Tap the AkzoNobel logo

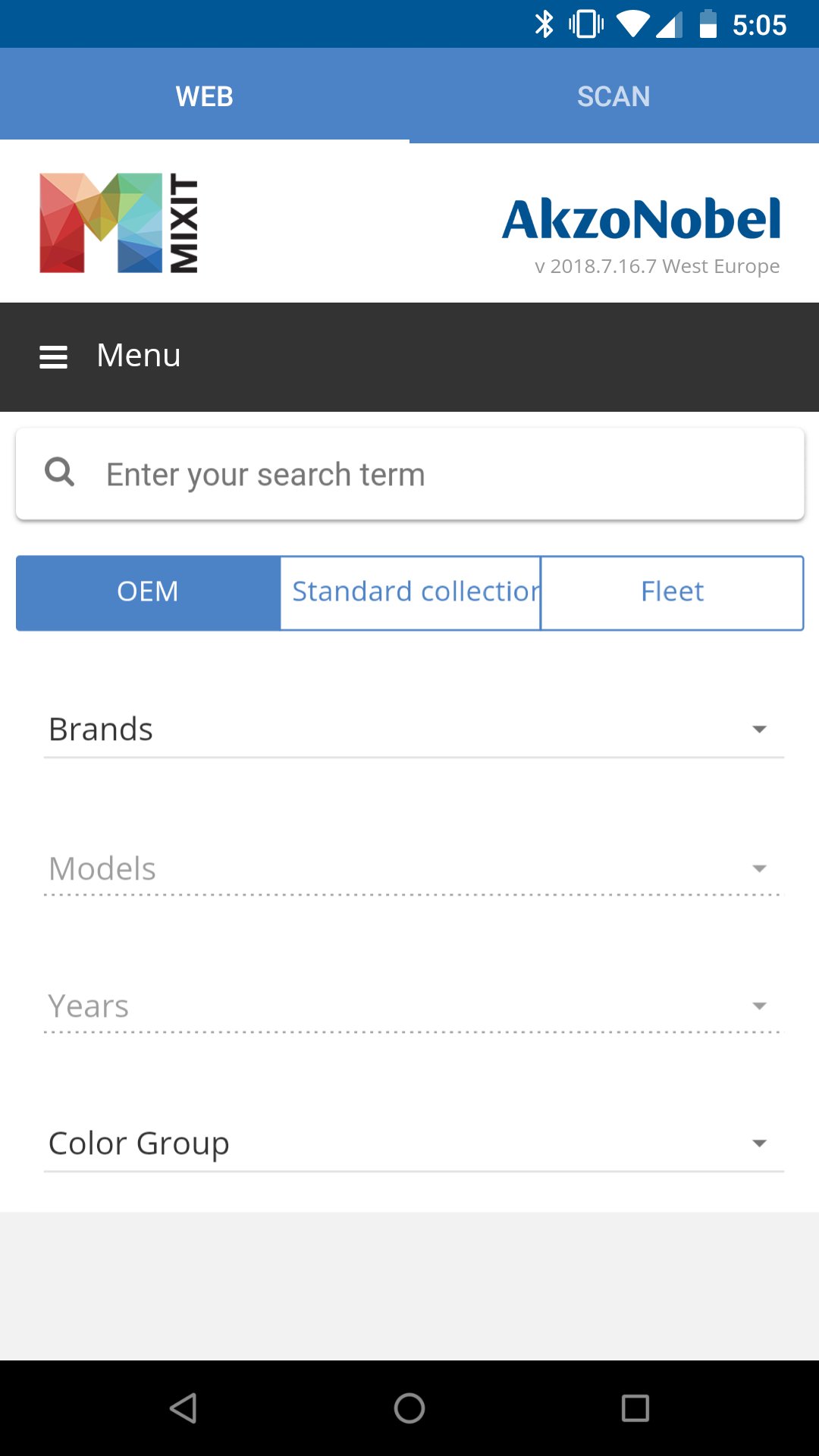coord(642,219)
